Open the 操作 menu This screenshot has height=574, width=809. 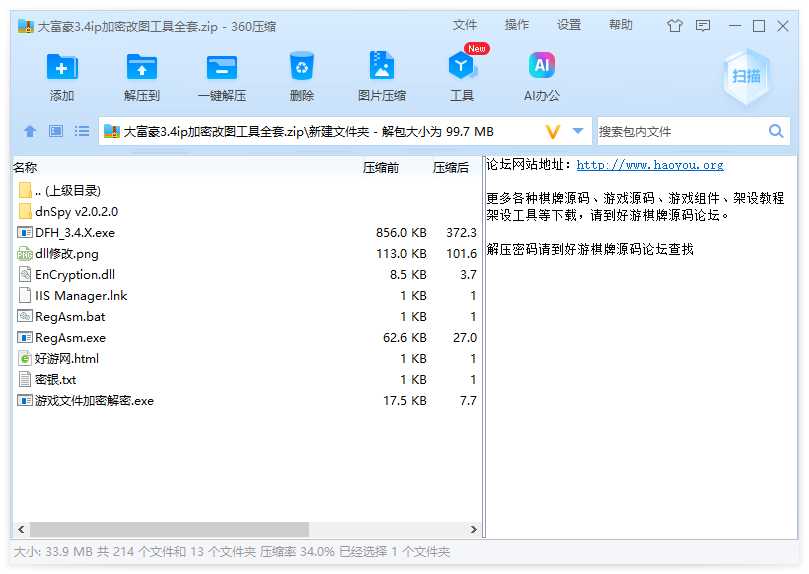(516, 25)
